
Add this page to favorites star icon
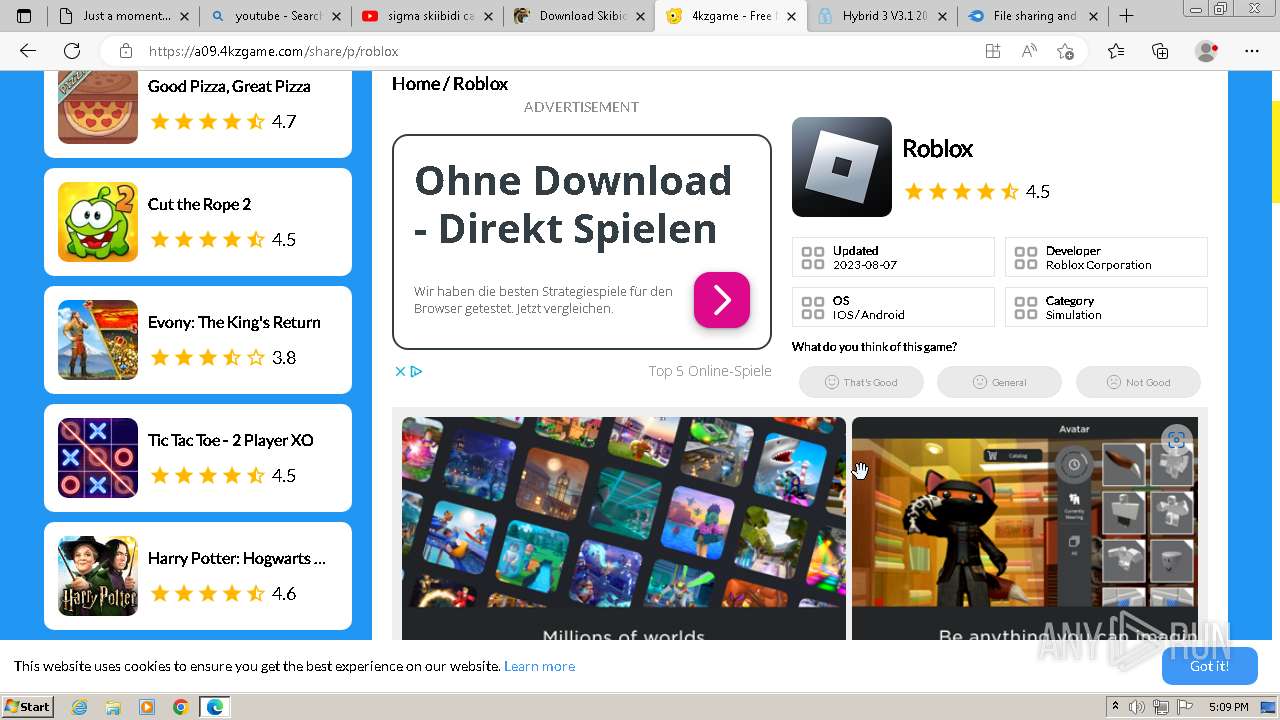coord(1065,51)
